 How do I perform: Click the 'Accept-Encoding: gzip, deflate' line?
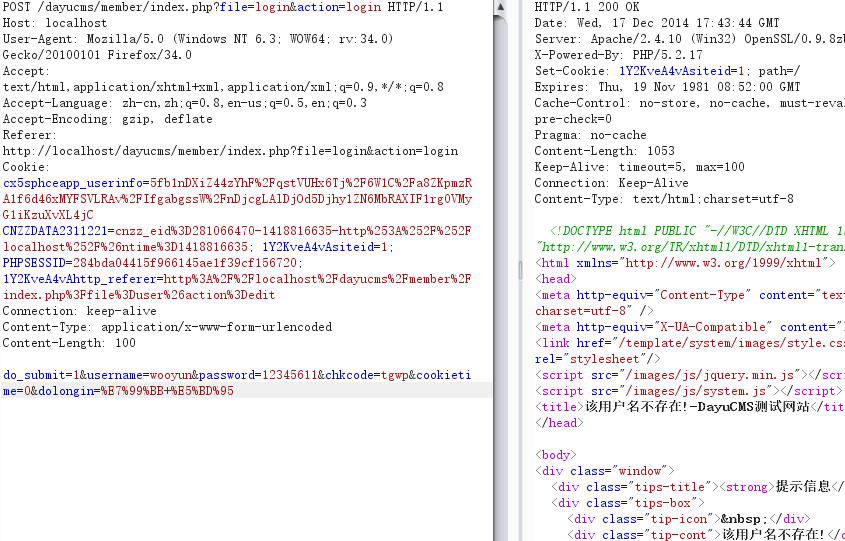pyautogui.click(x=108, y=119)
